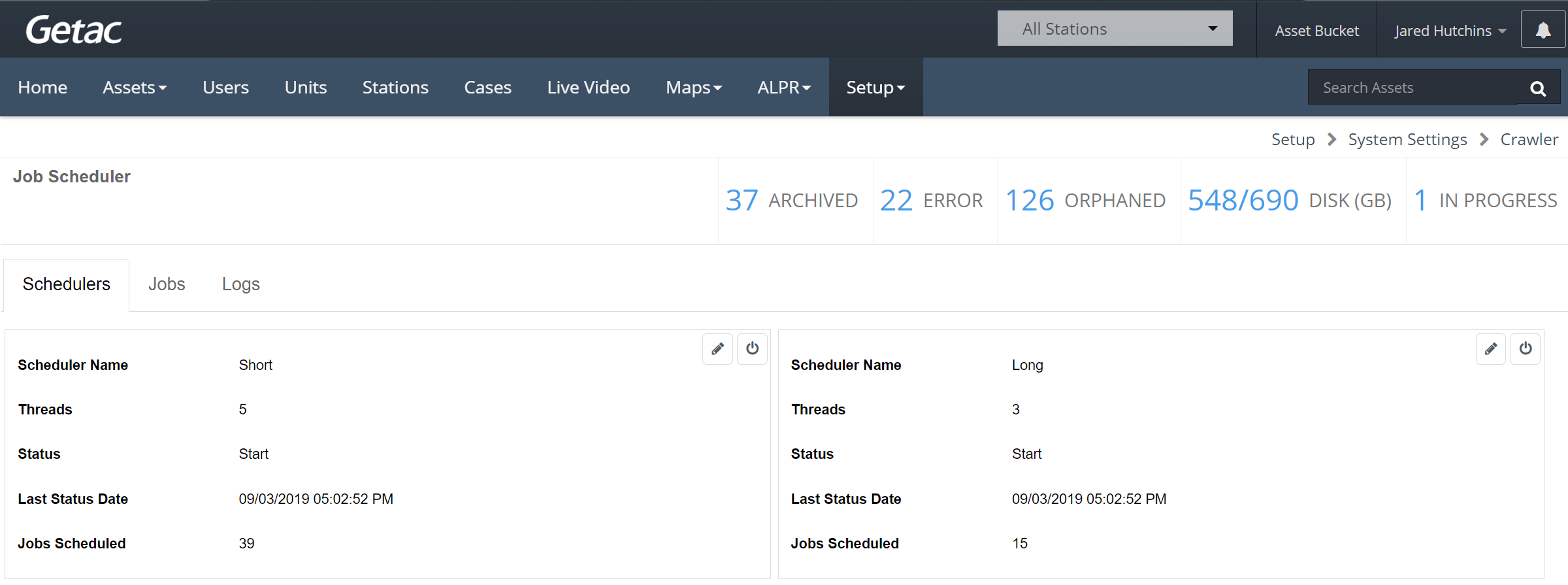Viewport: 1568px width, 585px height.
Task: Open the Stations page
Action: (x=395, y=88)
